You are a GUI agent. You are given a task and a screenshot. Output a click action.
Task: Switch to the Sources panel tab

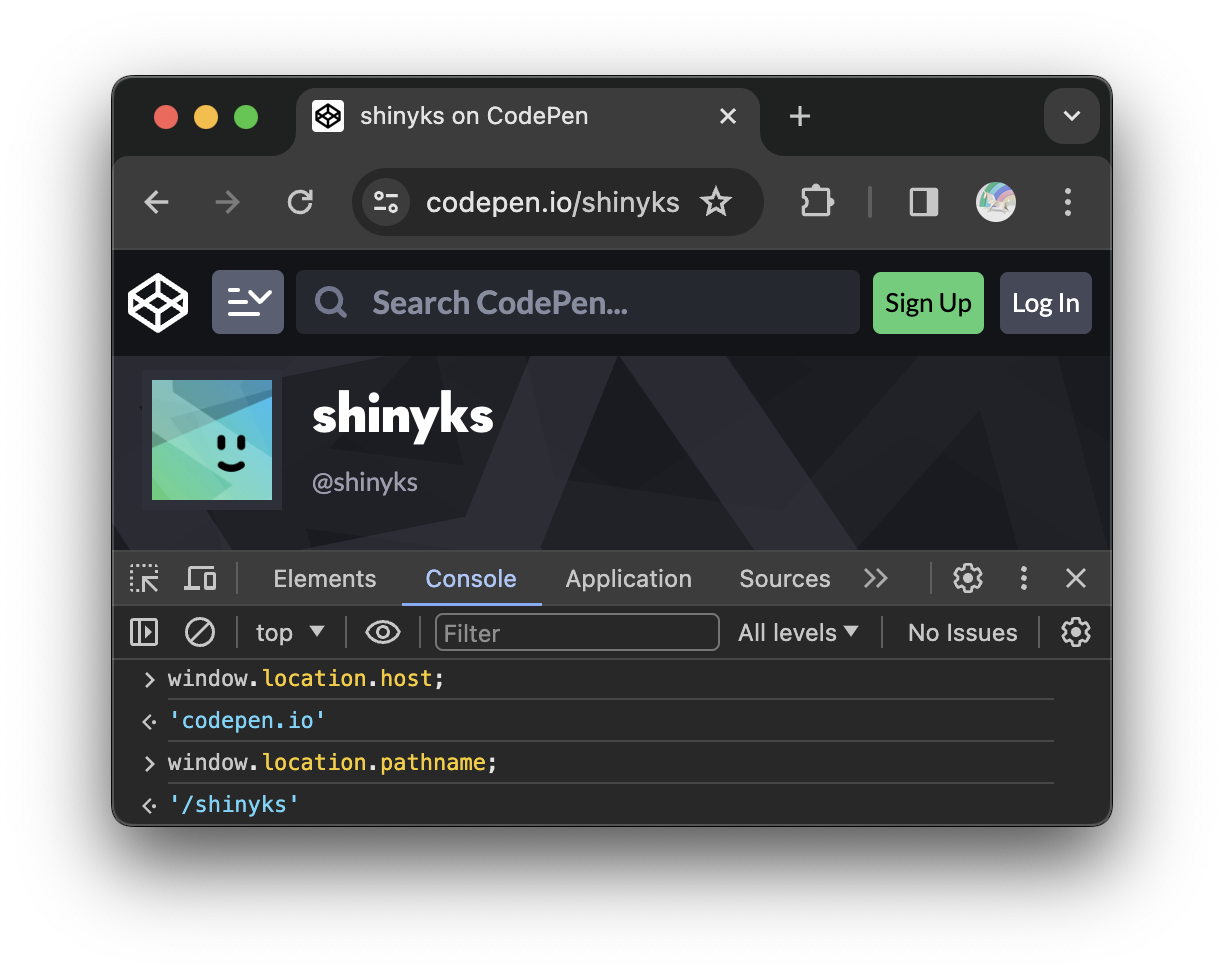click(785, 579)
